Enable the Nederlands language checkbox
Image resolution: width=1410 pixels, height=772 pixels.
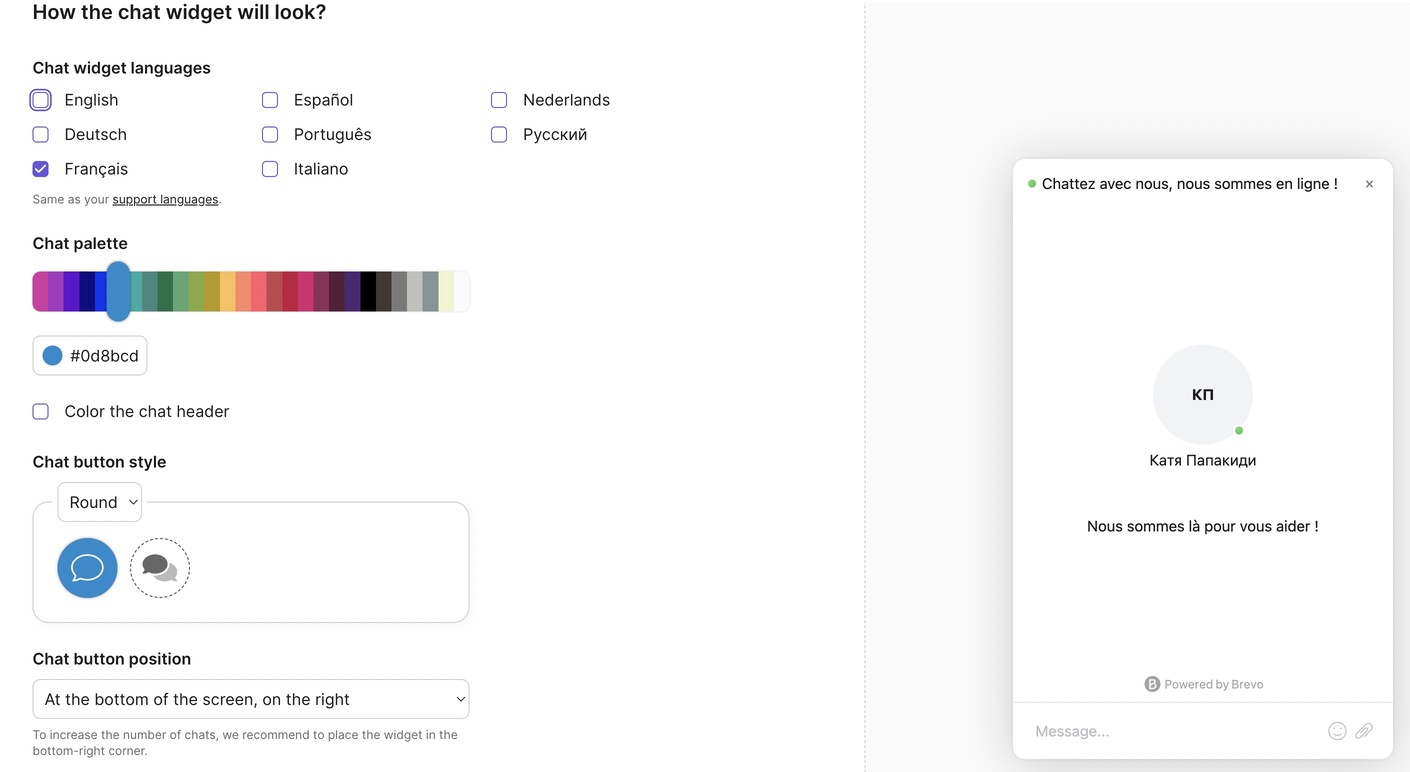499,99
